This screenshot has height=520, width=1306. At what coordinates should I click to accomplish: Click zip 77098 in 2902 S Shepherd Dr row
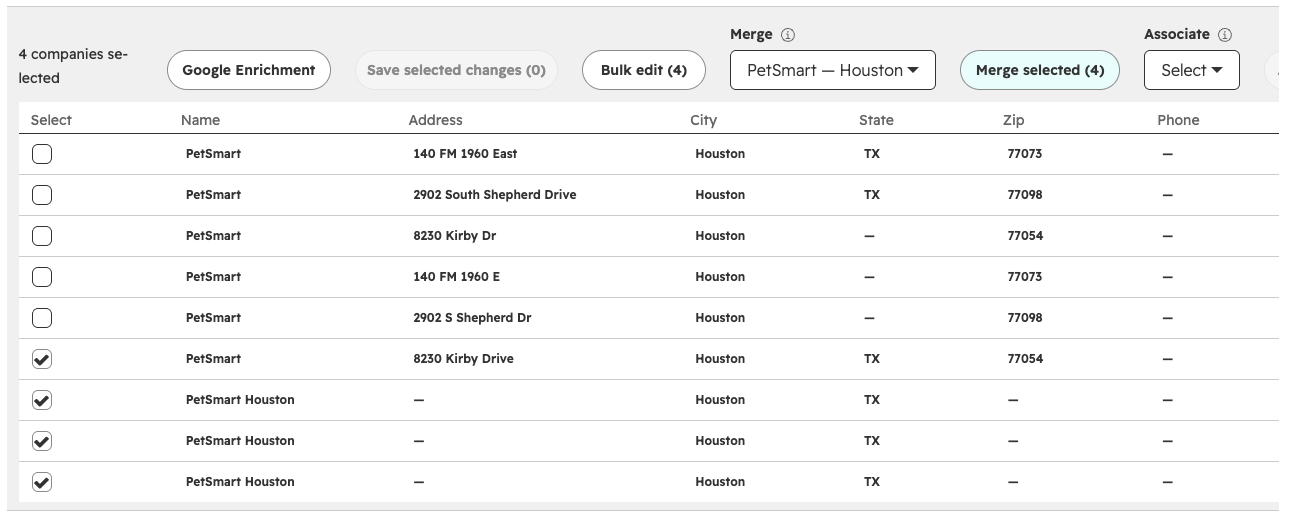pos(1025,318)
